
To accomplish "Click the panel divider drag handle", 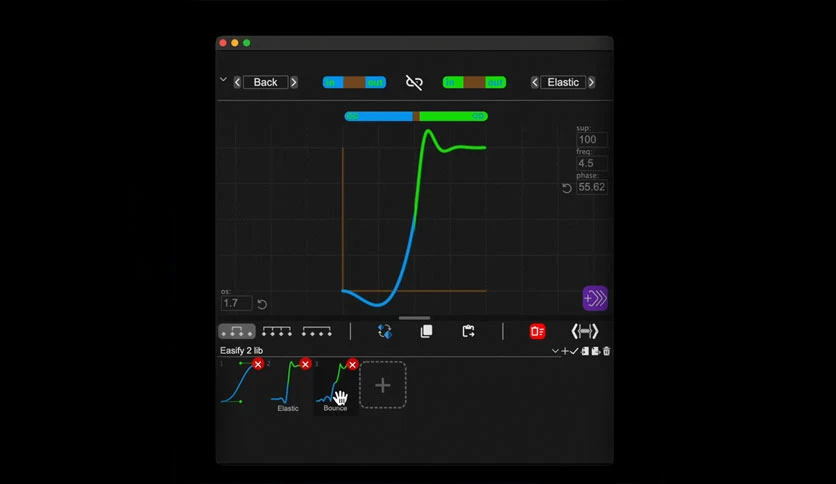I will [414, 318].
